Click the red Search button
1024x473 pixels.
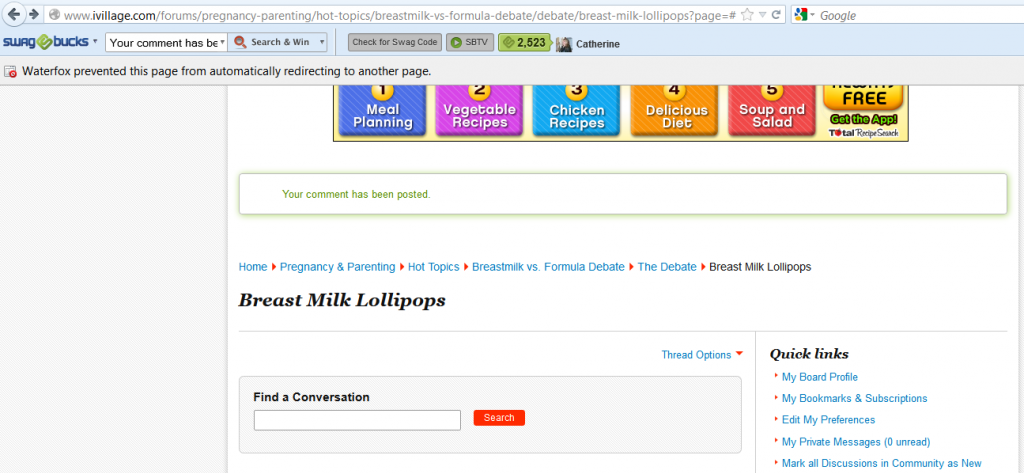point(499,417)
